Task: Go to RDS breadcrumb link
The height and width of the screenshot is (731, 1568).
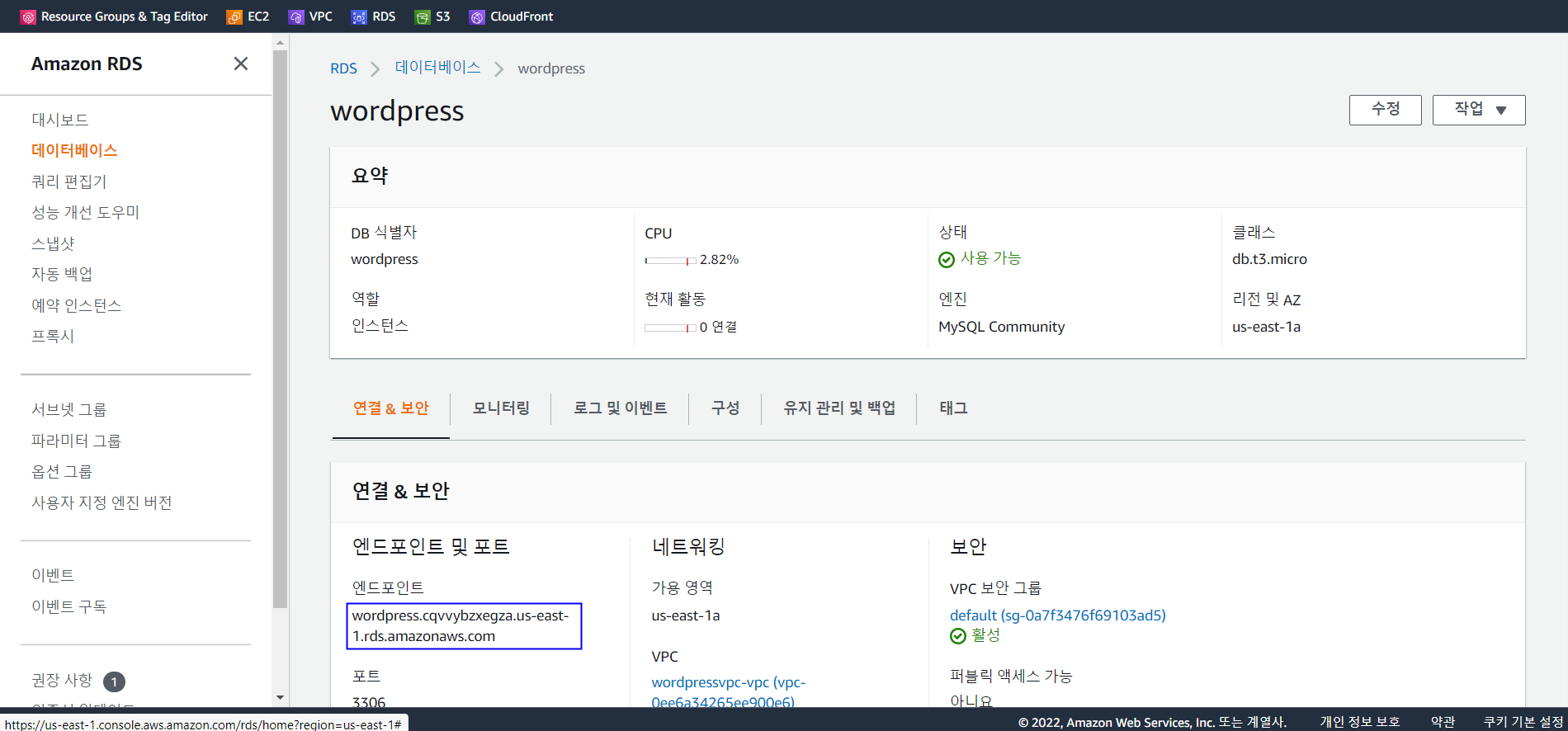Action: (x=343, y=68)
